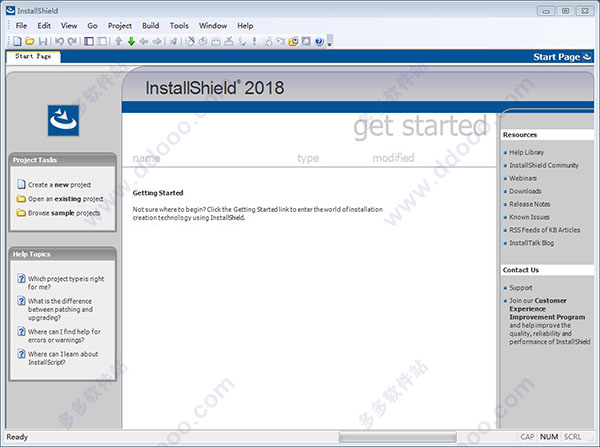Viewport: 600px width, 447px height.
Task: Open RSS Feeds of KB Articles link
Action: point(545,230)
